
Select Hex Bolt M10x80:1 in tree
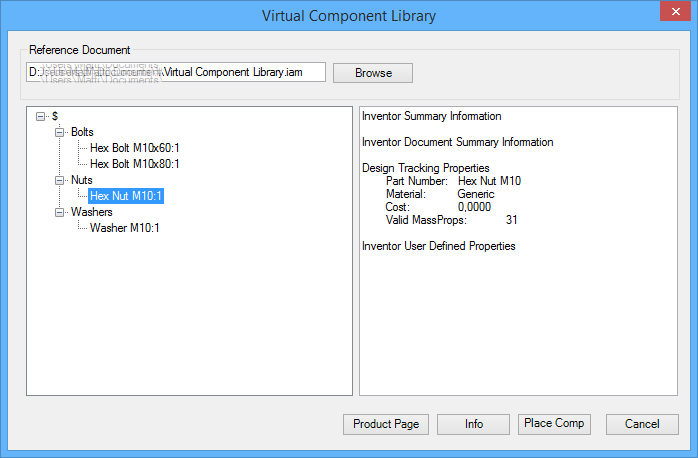pyautogui.click(x=134, y=164)
